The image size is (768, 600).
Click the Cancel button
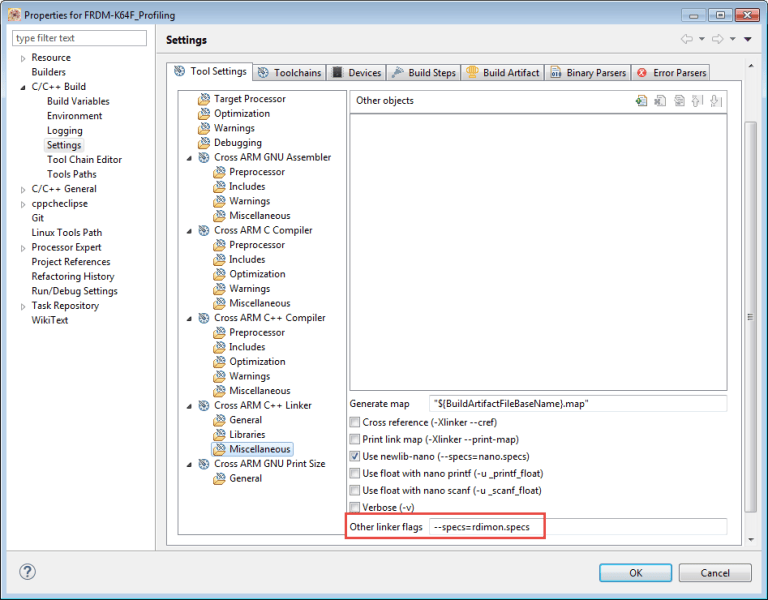tap(715, 573)
